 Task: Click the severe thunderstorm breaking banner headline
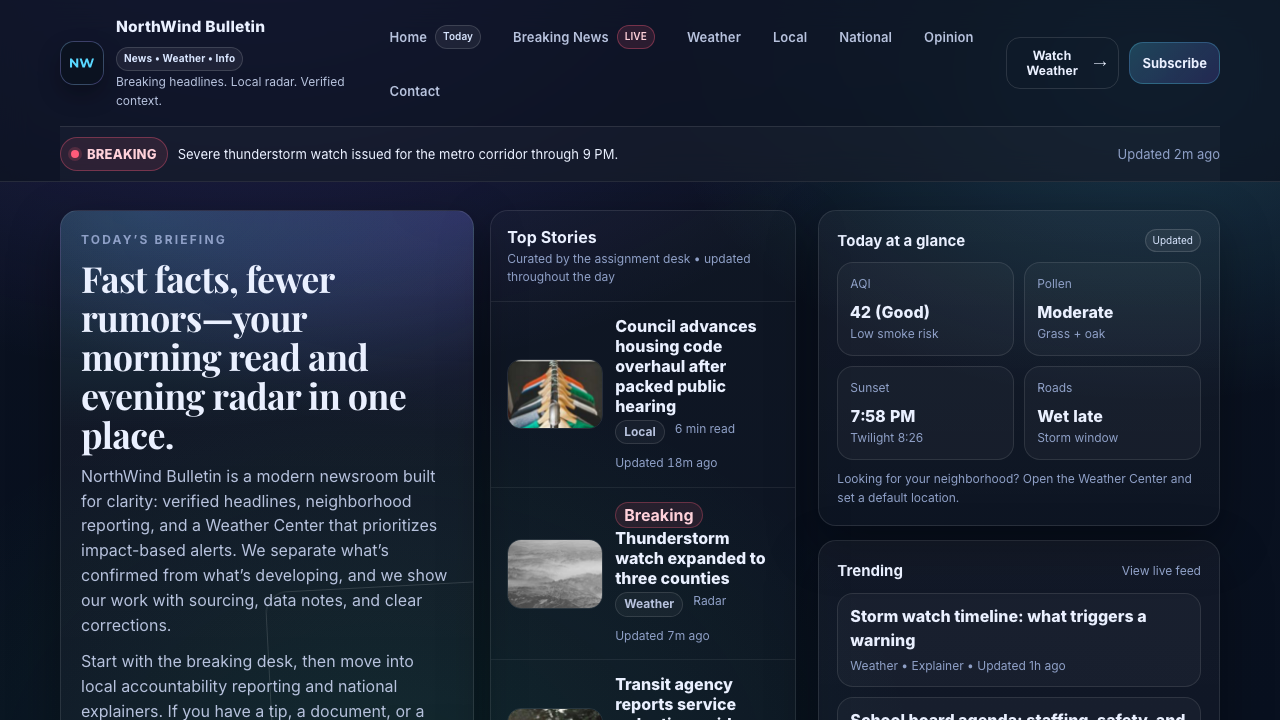click(397, 154)
